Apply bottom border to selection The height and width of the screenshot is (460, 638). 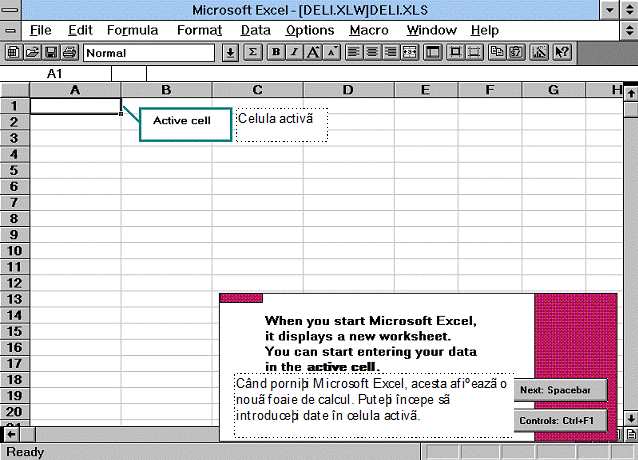474,52
